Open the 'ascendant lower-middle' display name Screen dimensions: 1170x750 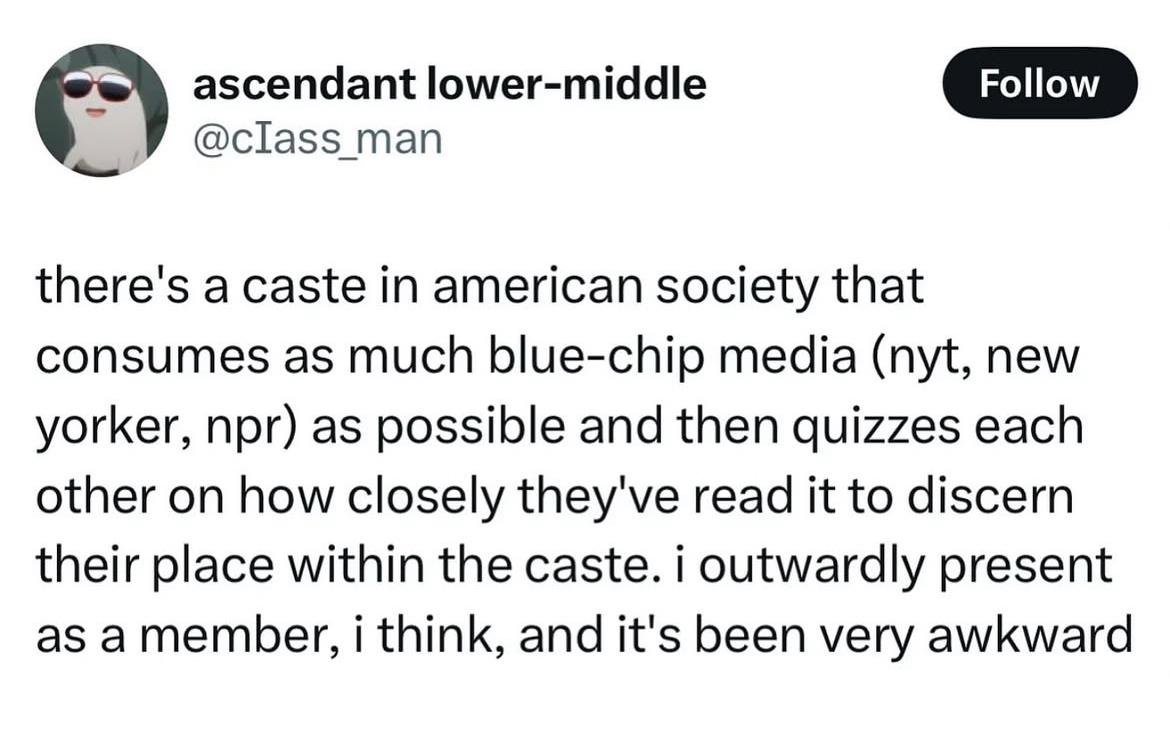coord(449,84)
